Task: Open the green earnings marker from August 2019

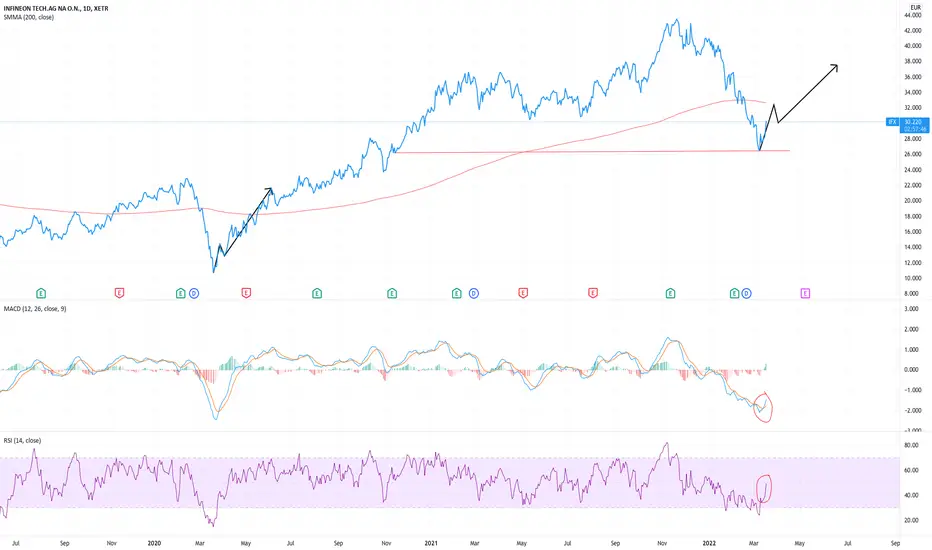Action: (x=41, y=293)
